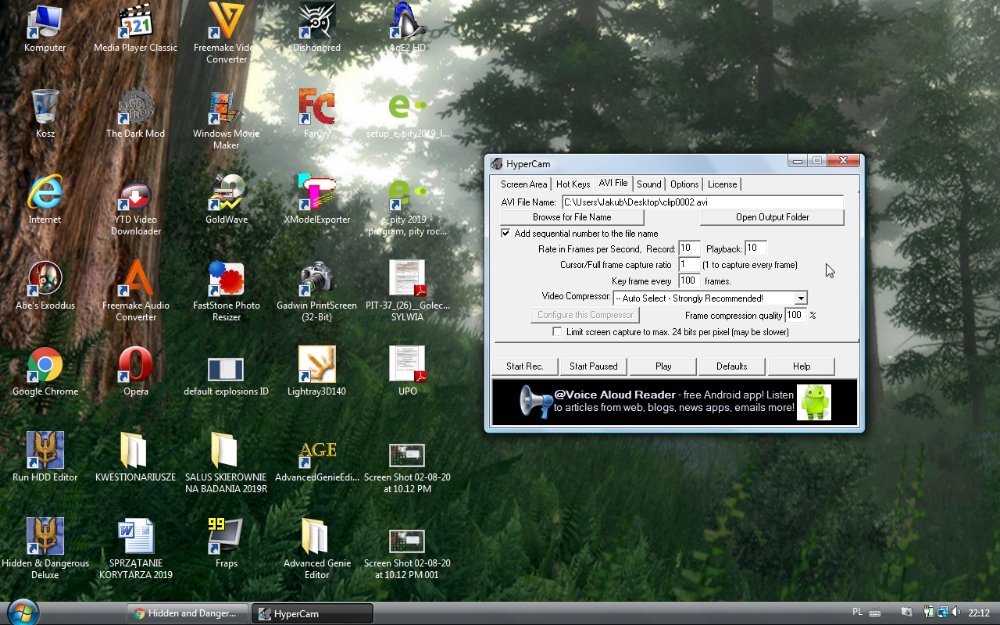
Task: Open YTD Video Downloader
Action: (x=134, y=195)
